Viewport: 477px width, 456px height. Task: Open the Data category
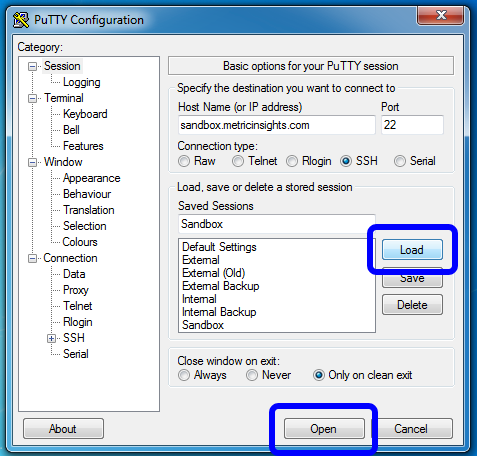(x=74, y=274)
